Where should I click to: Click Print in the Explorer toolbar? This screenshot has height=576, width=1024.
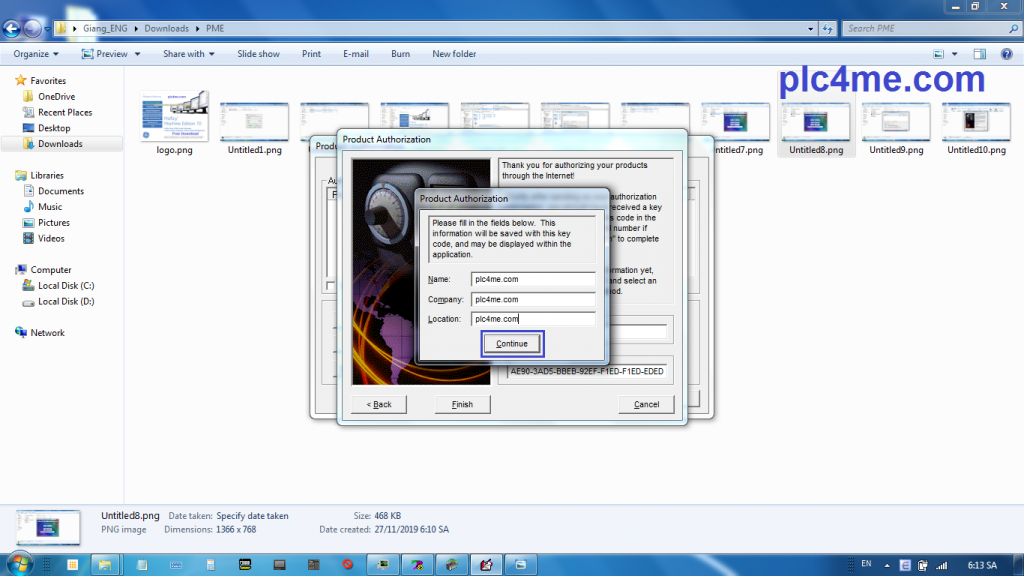(x=311, y=54)
